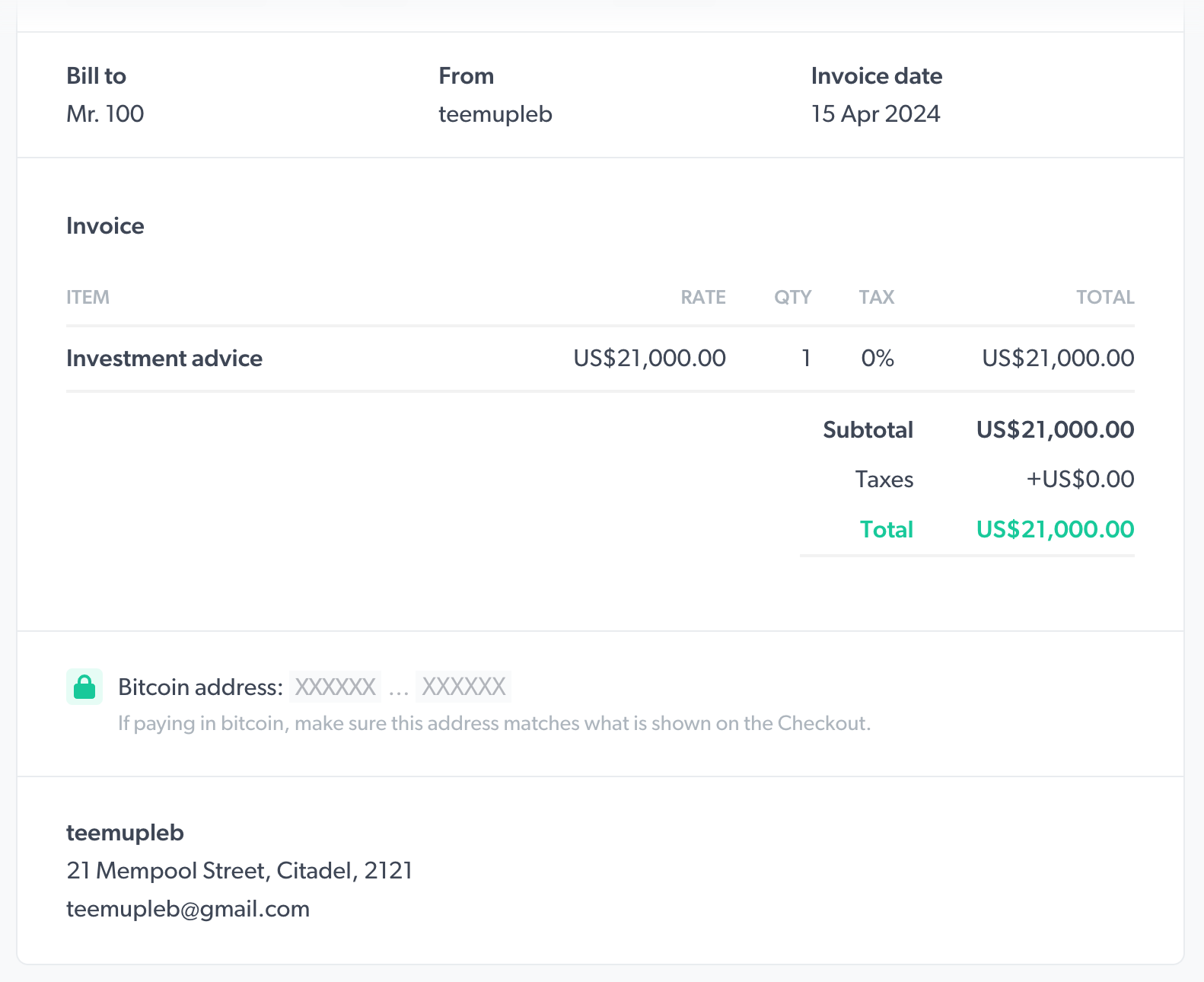The width and height of the screenshot is (1204, 982).
Task: Select the Investment advice line item
Action: (164, 359)
